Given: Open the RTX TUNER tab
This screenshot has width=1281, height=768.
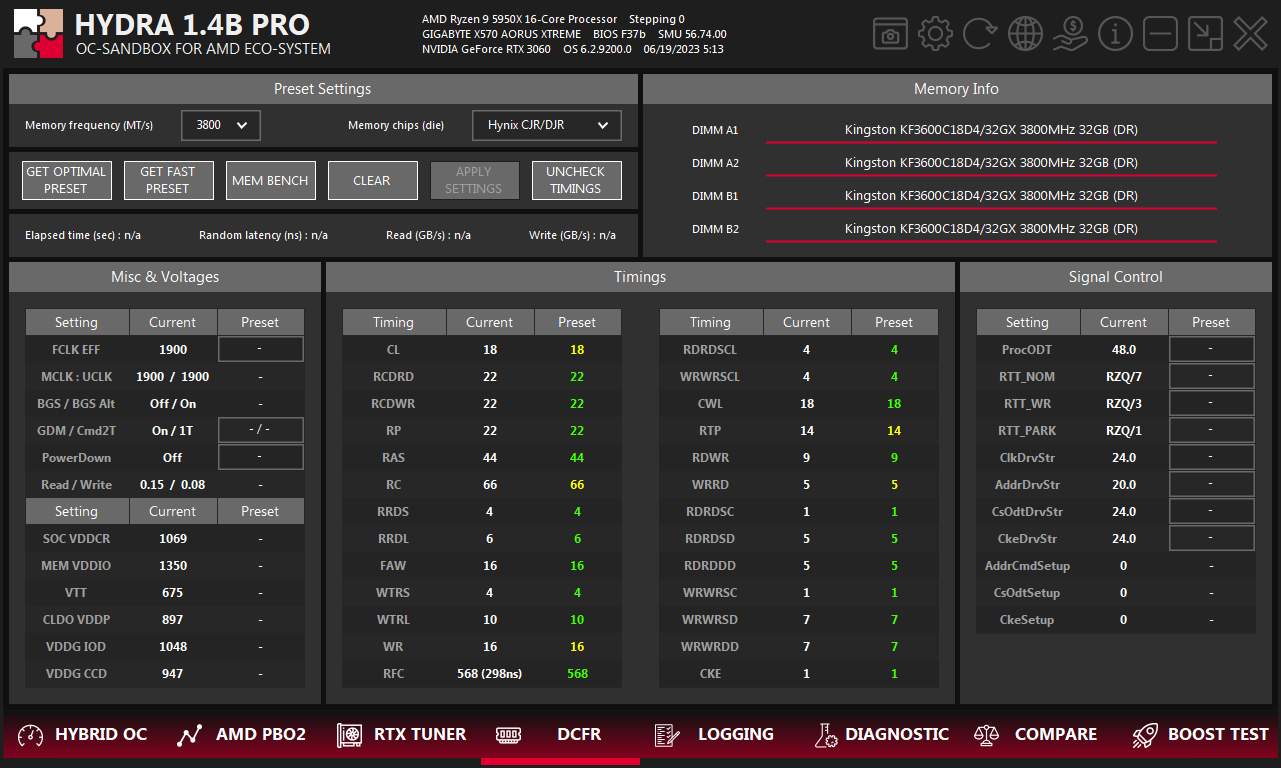Looking at the screenshot, I should [401, 735].
